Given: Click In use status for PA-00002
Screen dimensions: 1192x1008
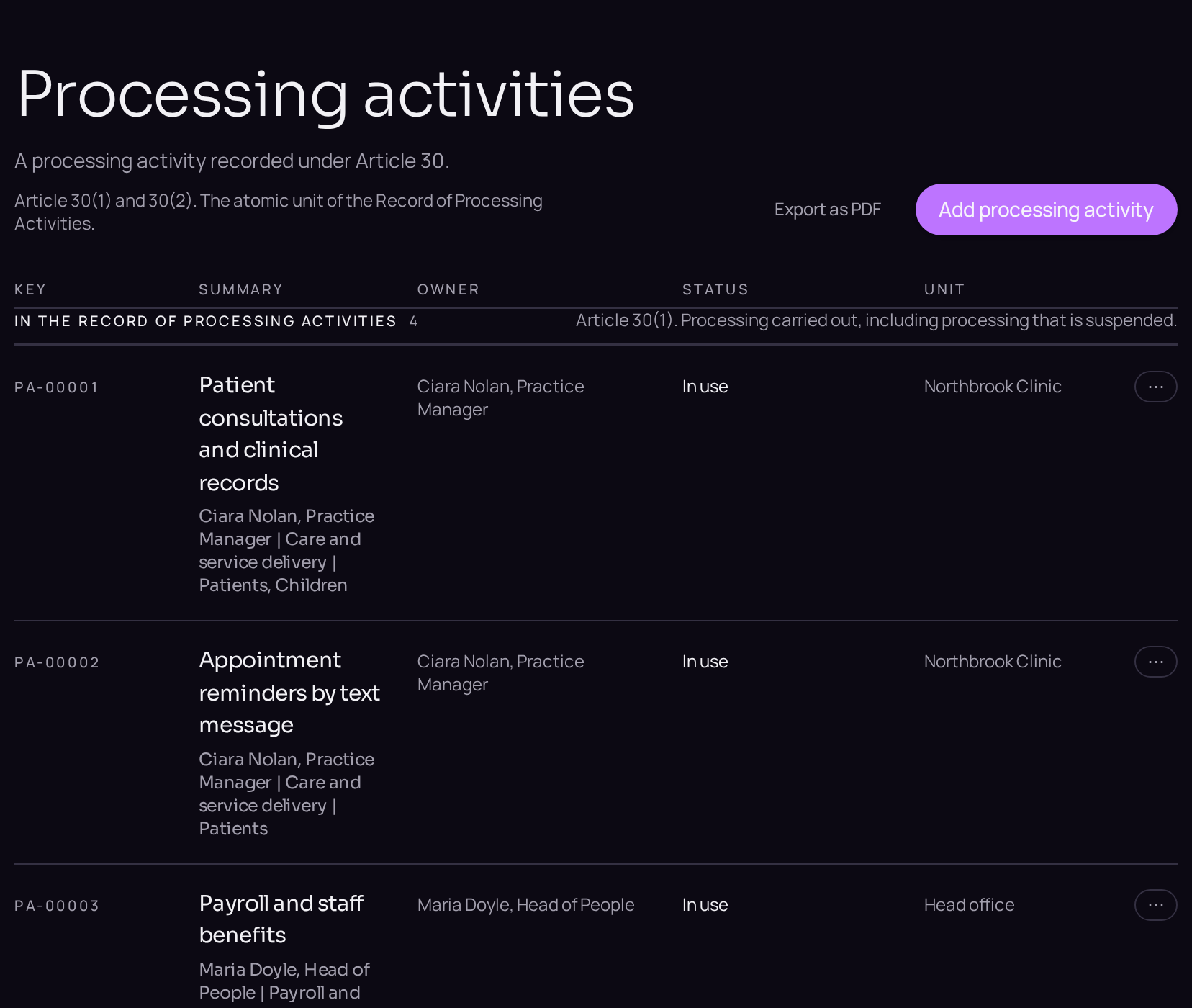Looking at the screenshot, I should [705, 662].
